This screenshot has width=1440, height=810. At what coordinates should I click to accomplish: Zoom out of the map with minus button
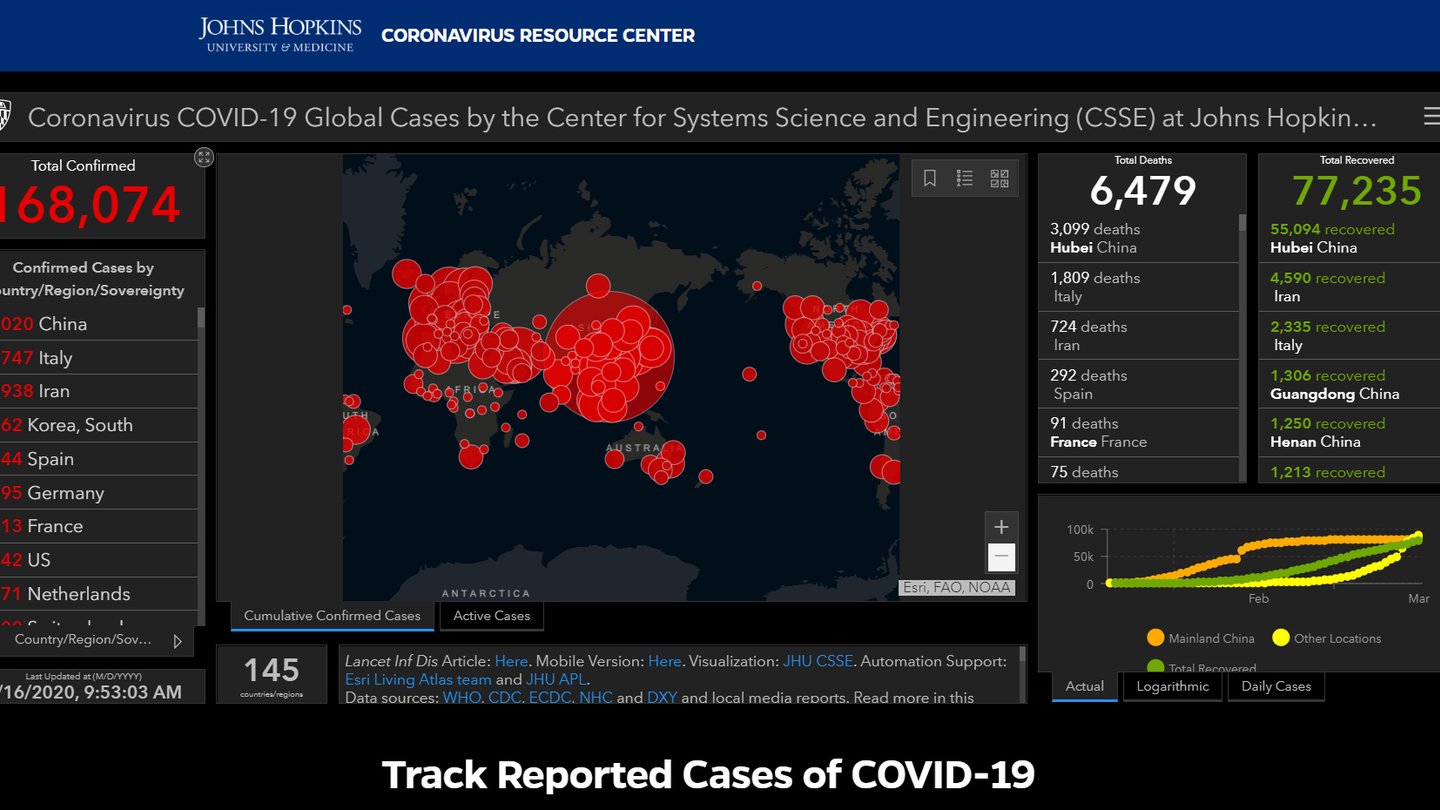[1001, 557]
